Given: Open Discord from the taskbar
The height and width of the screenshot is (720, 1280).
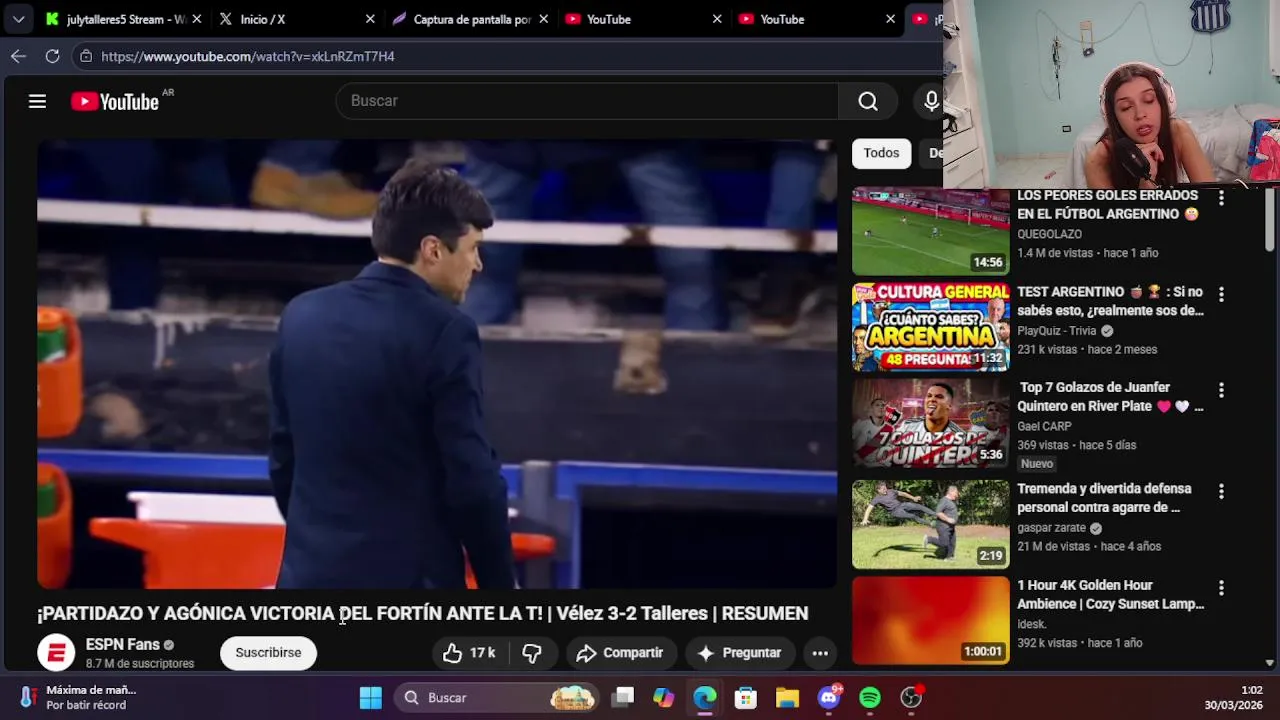Looking at the screenshot, I should pyautogui.click(x=829, y=697).
